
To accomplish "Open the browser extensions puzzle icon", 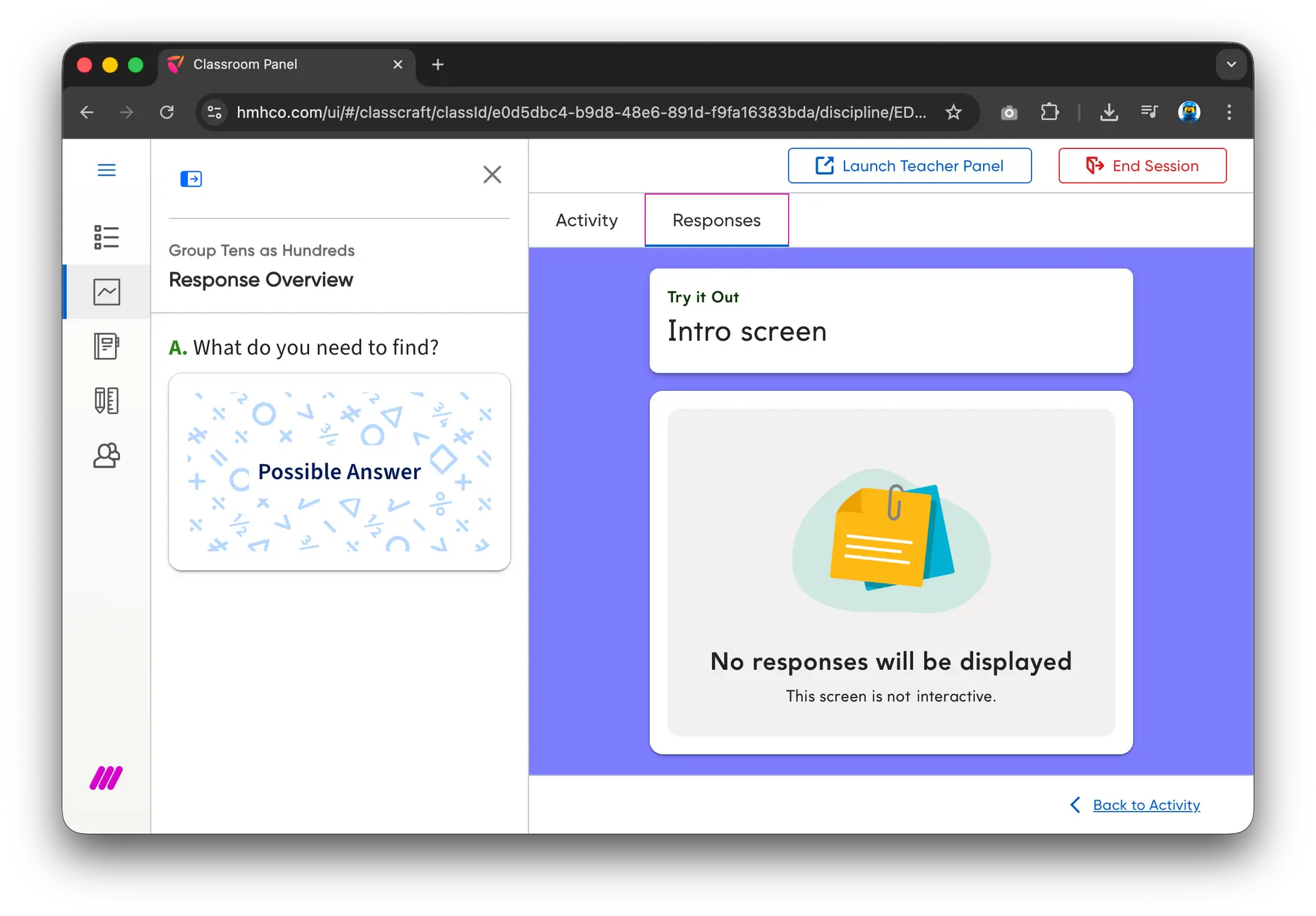I will (x=1049, y=112).
